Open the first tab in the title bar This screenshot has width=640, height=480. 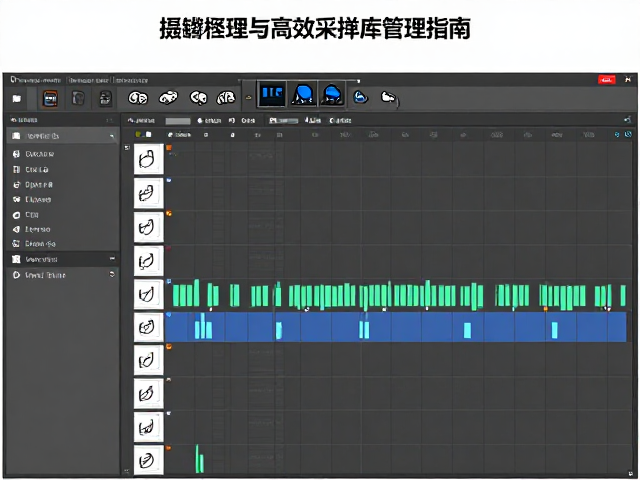(36, 80)
